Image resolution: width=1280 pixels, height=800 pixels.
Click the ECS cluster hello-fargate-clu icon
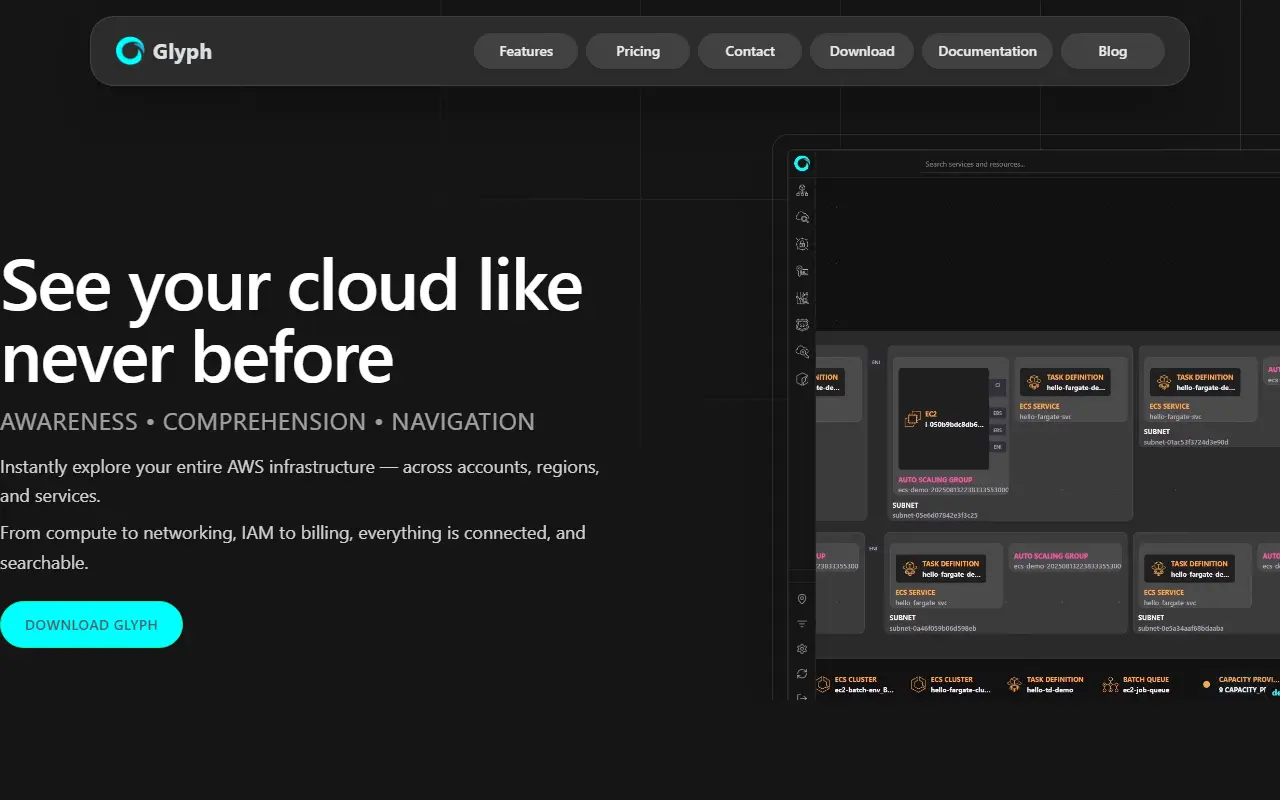(918, 685)
